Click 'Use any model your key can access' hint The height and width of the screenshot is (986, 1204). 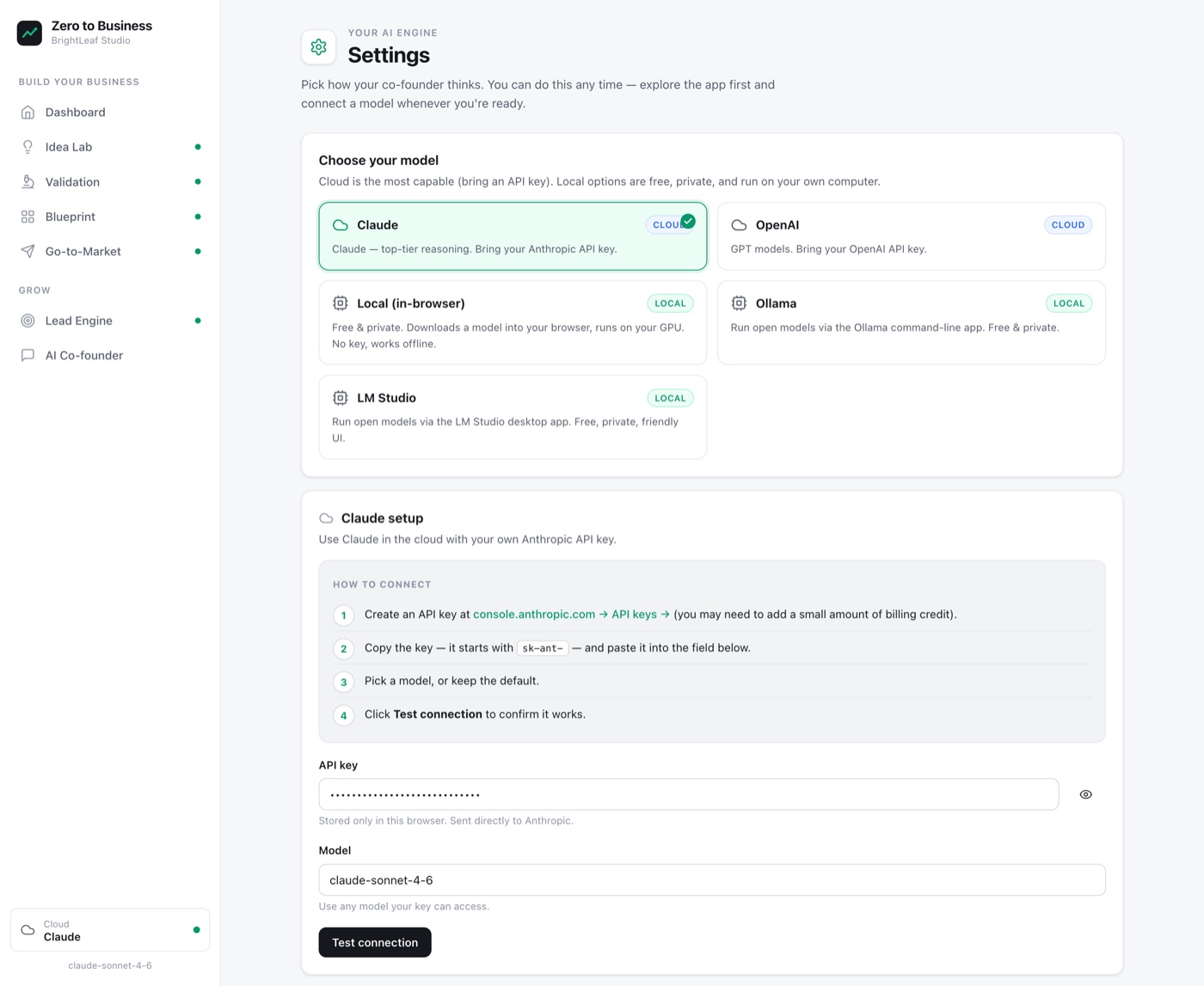click(404, 906)
